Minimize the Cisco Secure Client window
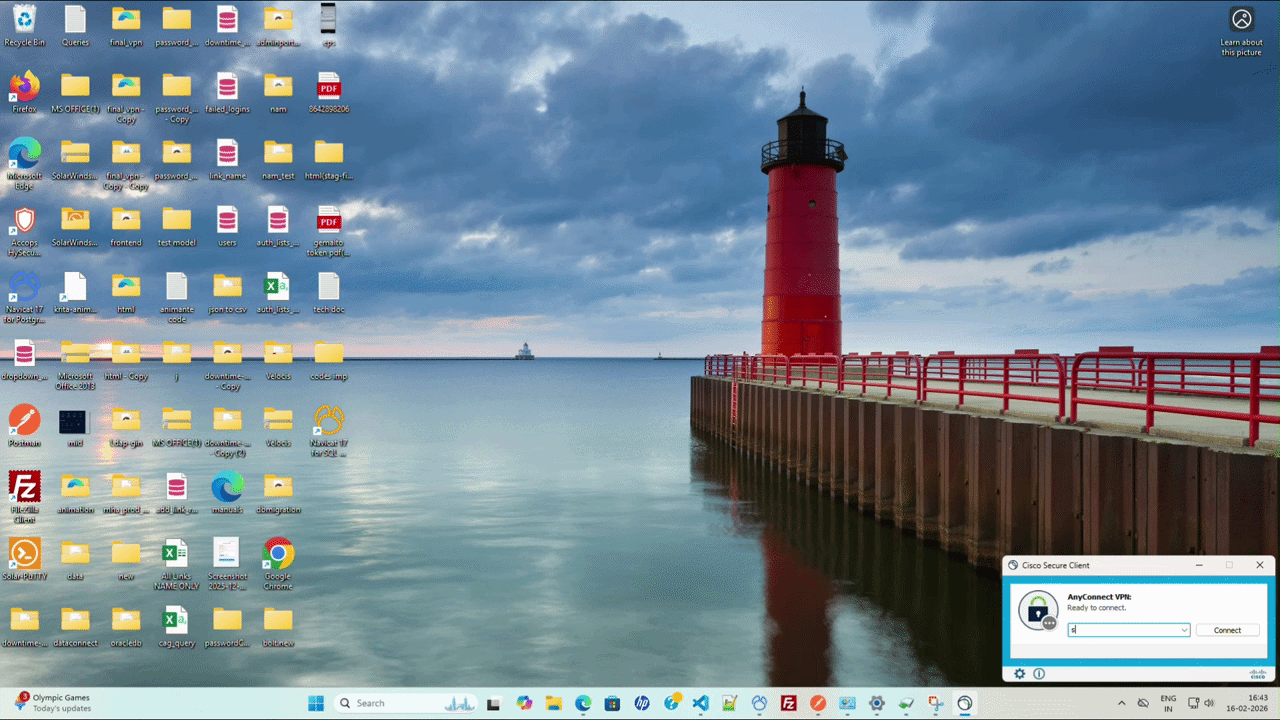The width and height of the screenshot is (1280, 720). [1198, 565]
